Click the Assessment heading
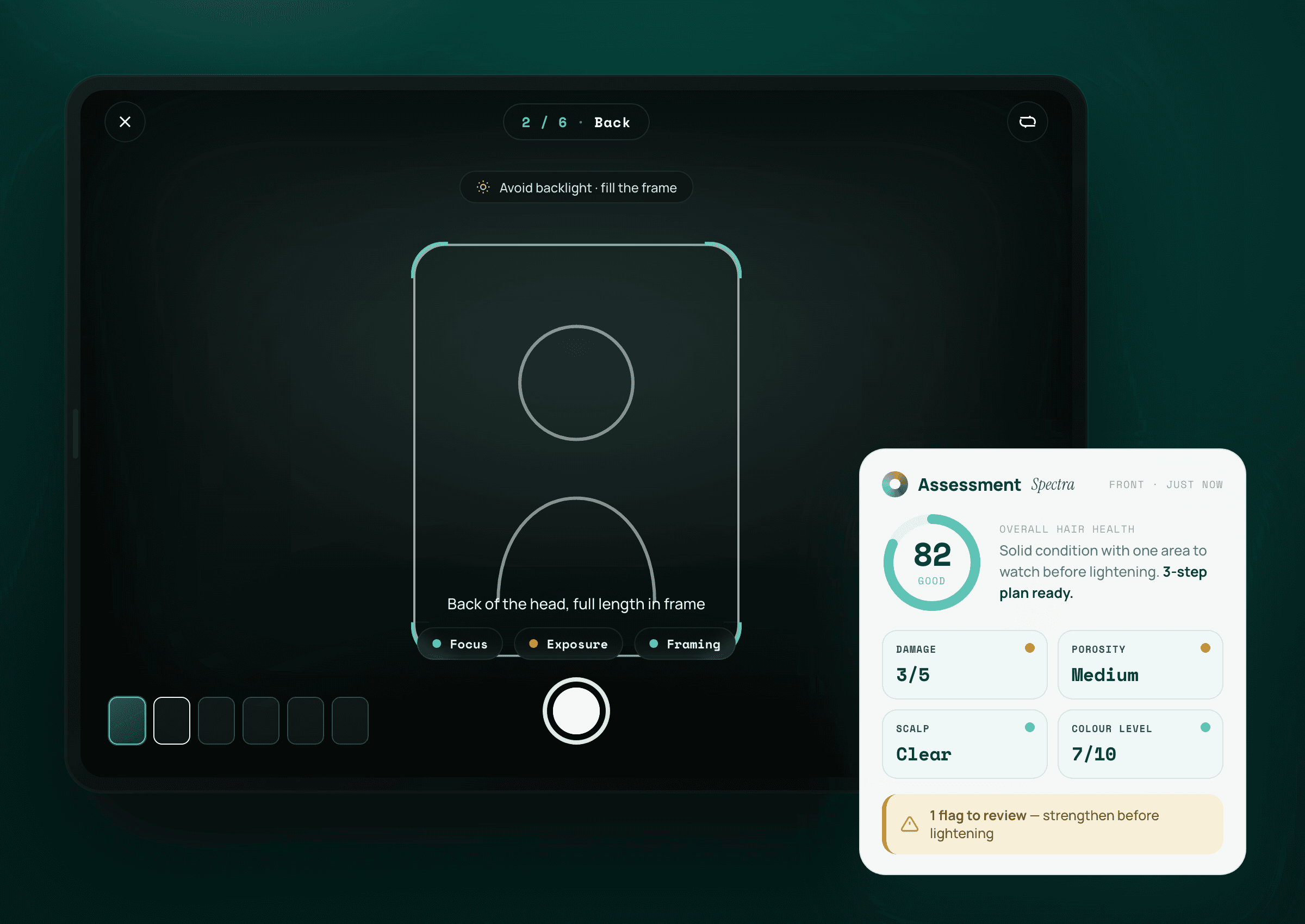The image size is (1305, 924). point(969,485)
